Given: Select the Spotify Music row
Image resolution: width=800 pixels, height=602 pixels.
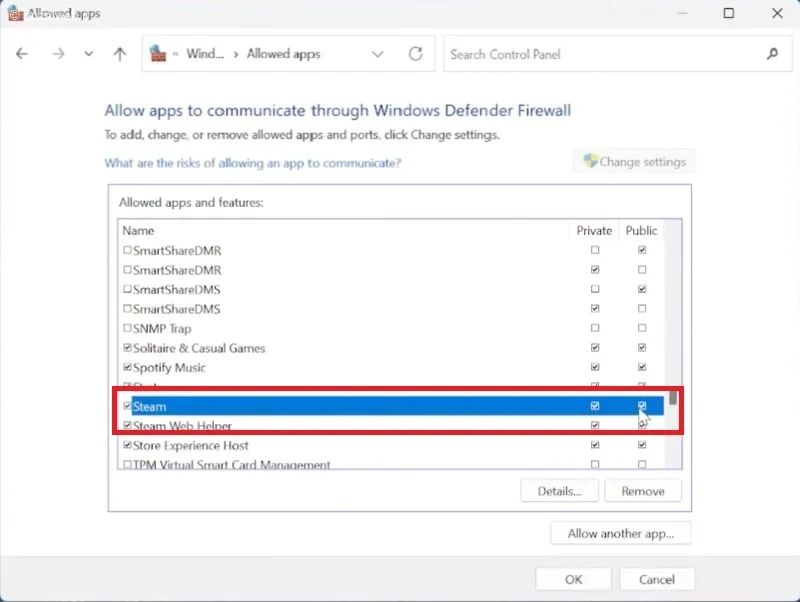Looking at the screenshot, I should tap(393, 367).
